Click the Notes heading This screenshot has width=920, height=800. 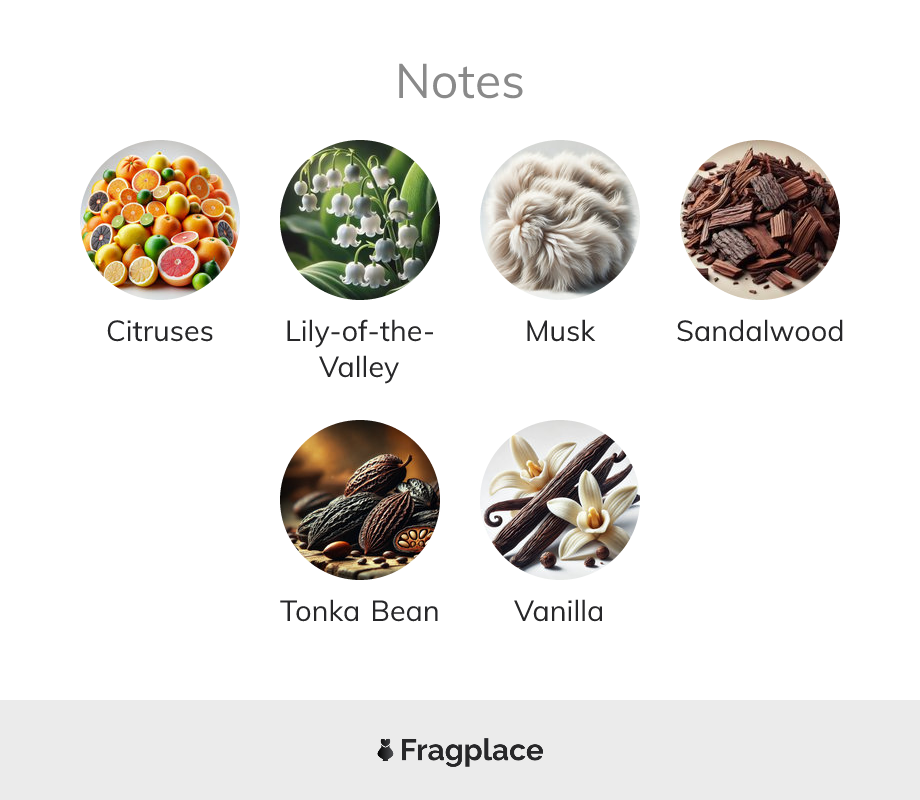coord(460,82)
